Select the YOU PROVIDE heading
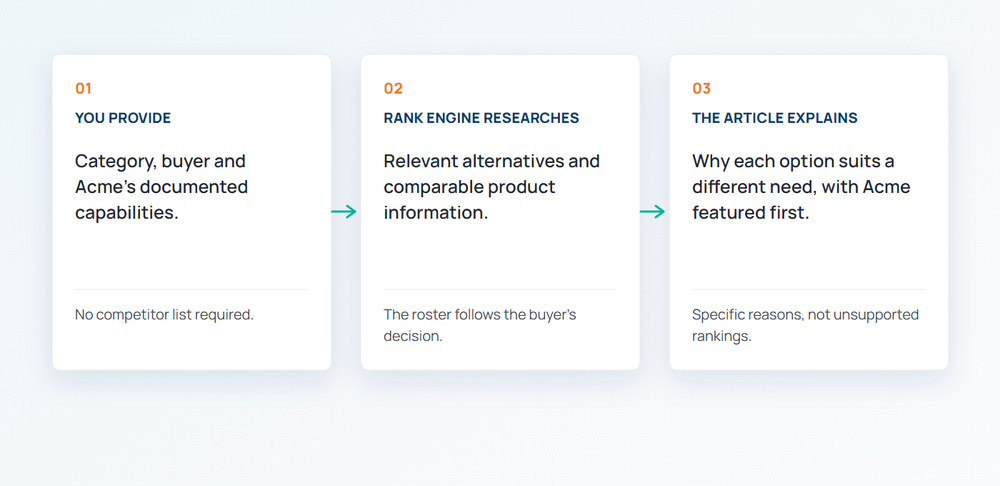This screenshot has width=1000, height=486. click(x=123, y=118)
